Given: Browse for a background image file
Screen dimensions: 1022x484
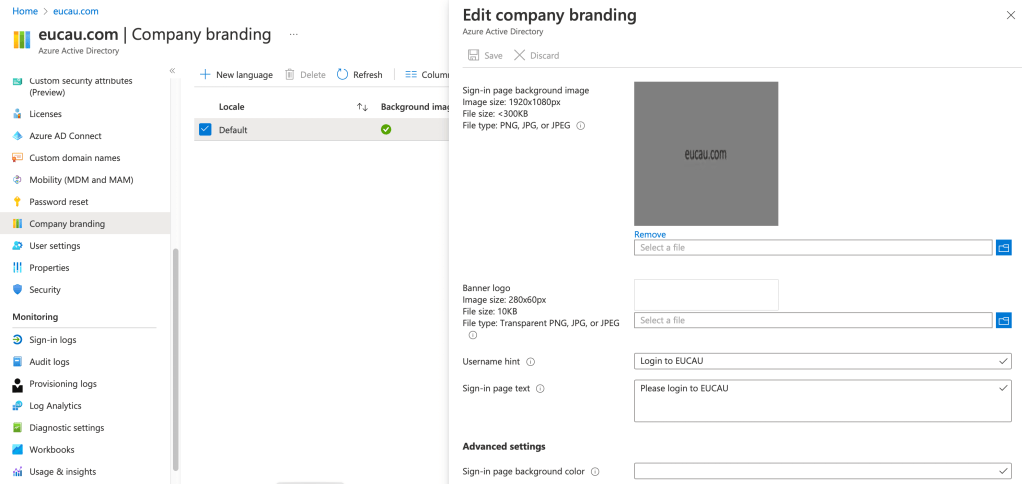Looking at the screenshot, I should click(x=1003, y=248).
